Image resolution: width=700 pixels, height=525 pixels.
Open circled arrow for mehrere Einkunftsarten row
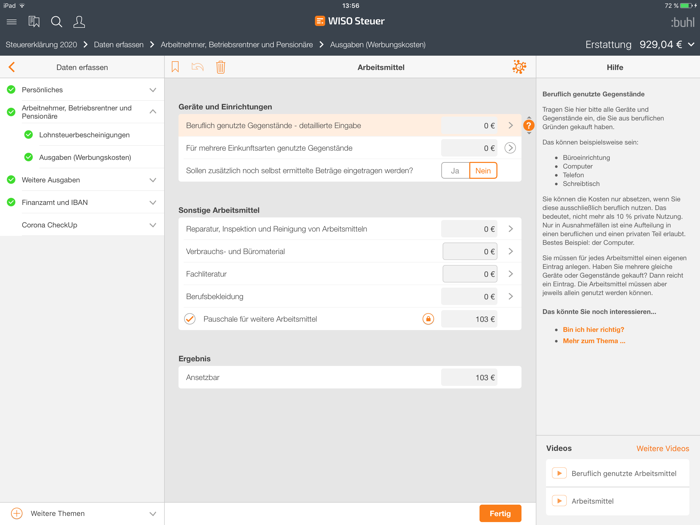[x=510, y=148]
